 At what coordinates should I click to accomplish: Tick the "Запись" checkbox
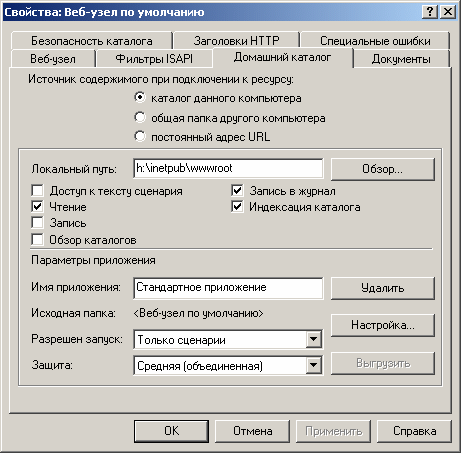pyautogui.click(x=37, y=223)
